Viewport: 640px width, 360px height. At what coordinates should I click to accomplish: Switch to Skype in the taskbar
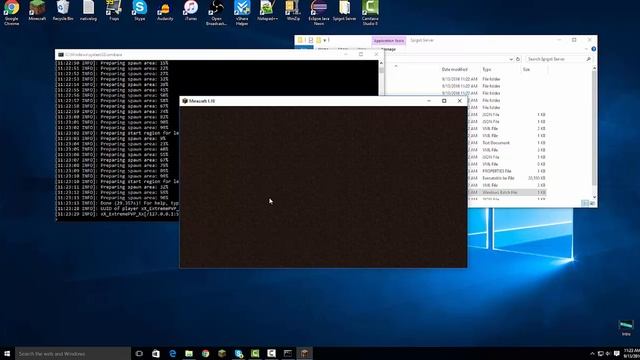(239, 353)
